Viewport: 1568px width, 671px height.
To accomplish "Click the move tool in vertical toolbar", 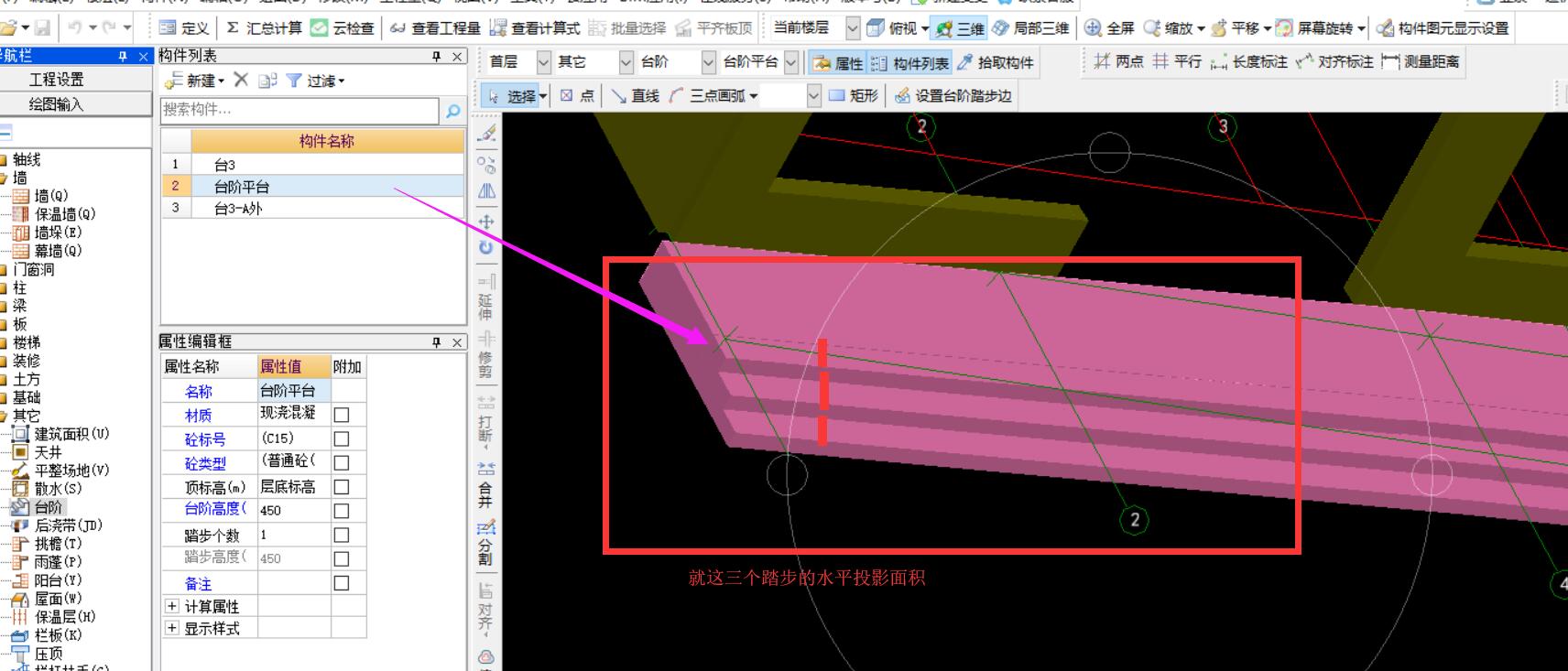I will point(486,221).
